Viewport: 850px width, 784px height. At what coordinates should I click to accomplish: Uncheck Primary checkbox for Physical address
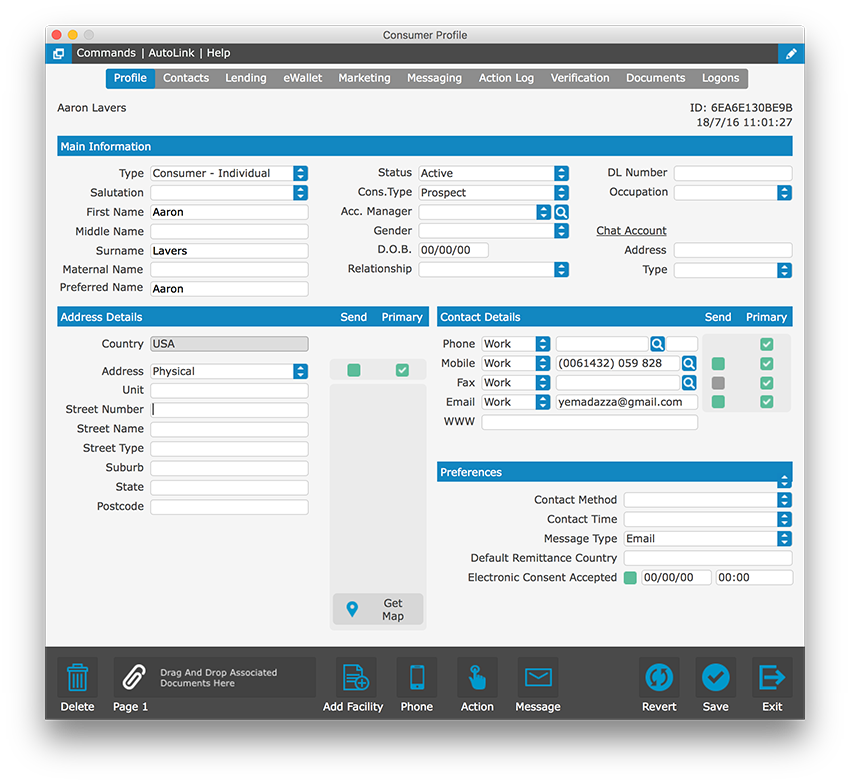click(x=402, y=371)
